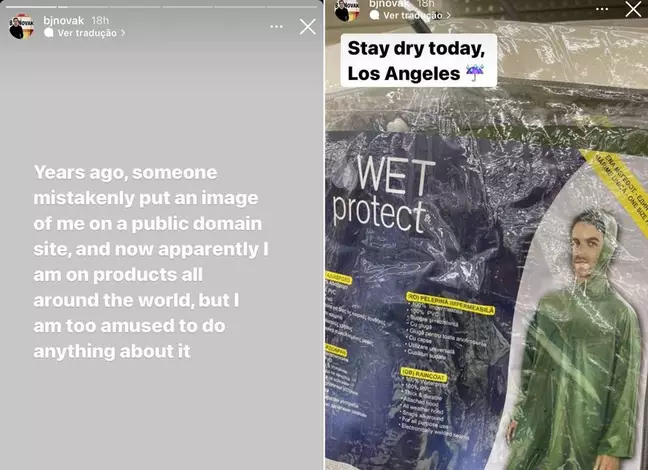Open the bjnovak avatar in the right story

point(347,10)
